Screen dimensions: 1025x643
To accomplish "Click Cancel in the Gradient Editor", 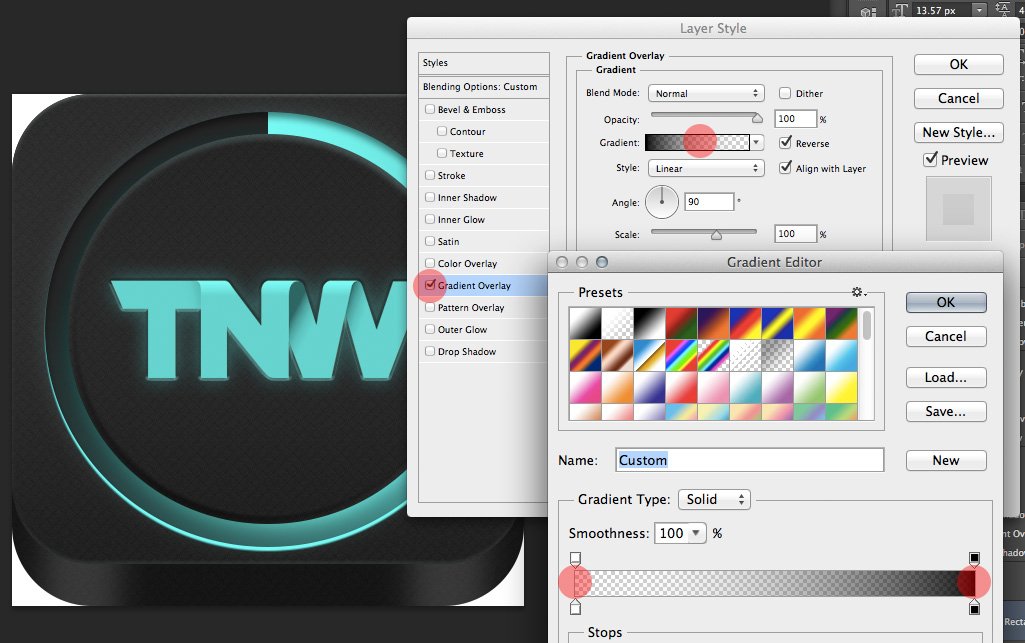I will click(x=946, y=336).
